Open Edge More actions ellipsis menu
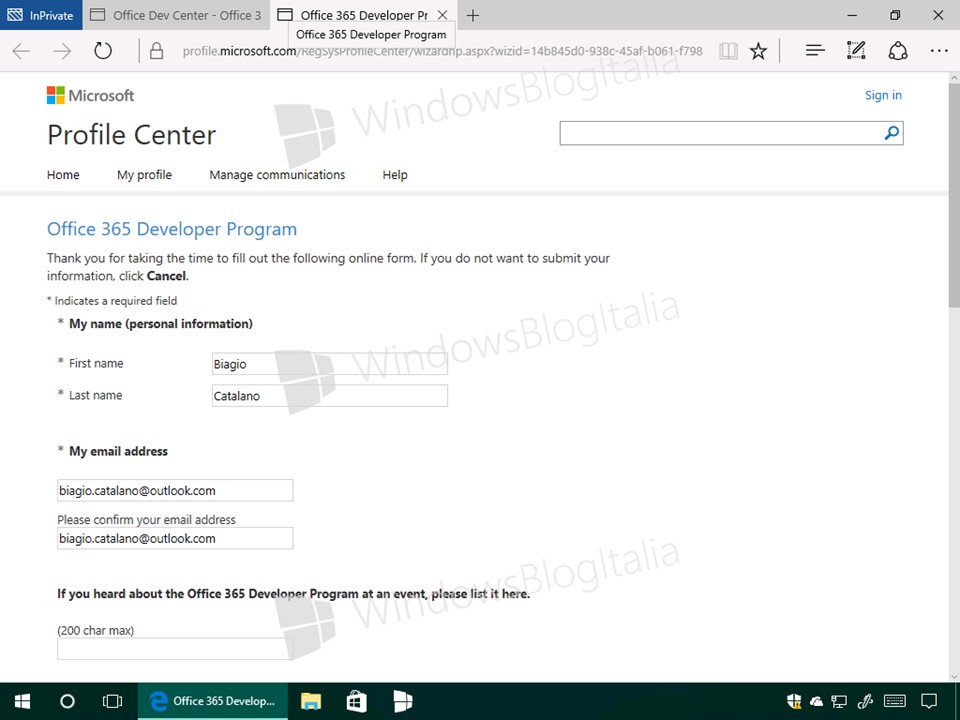The height and width of the screenshot is (720, 960). tap(939, 51)
